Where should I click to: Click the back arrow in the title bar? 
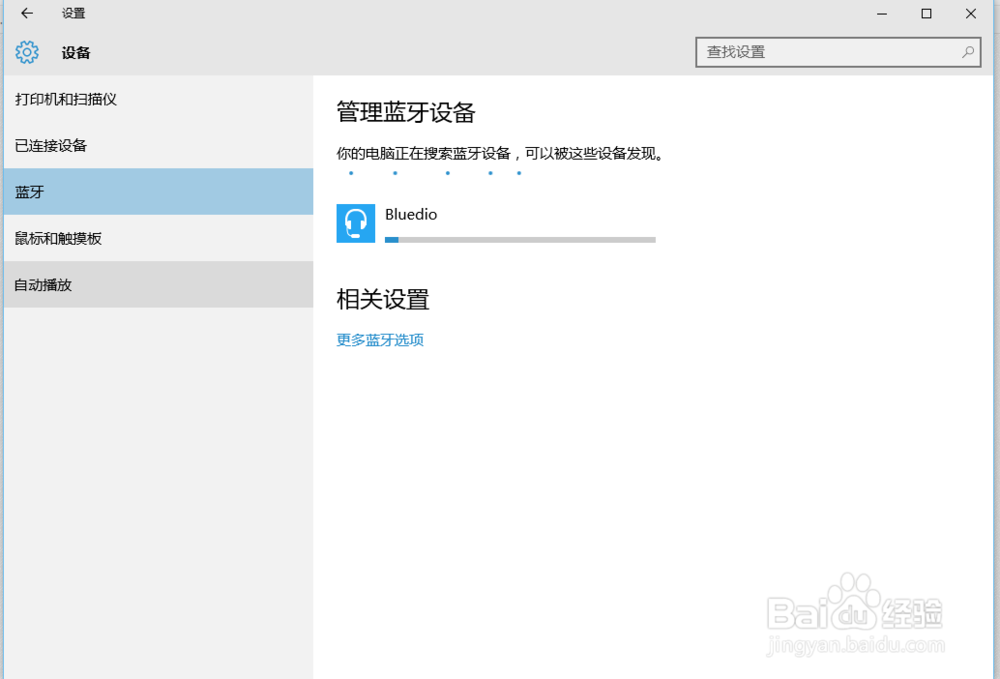26,14
